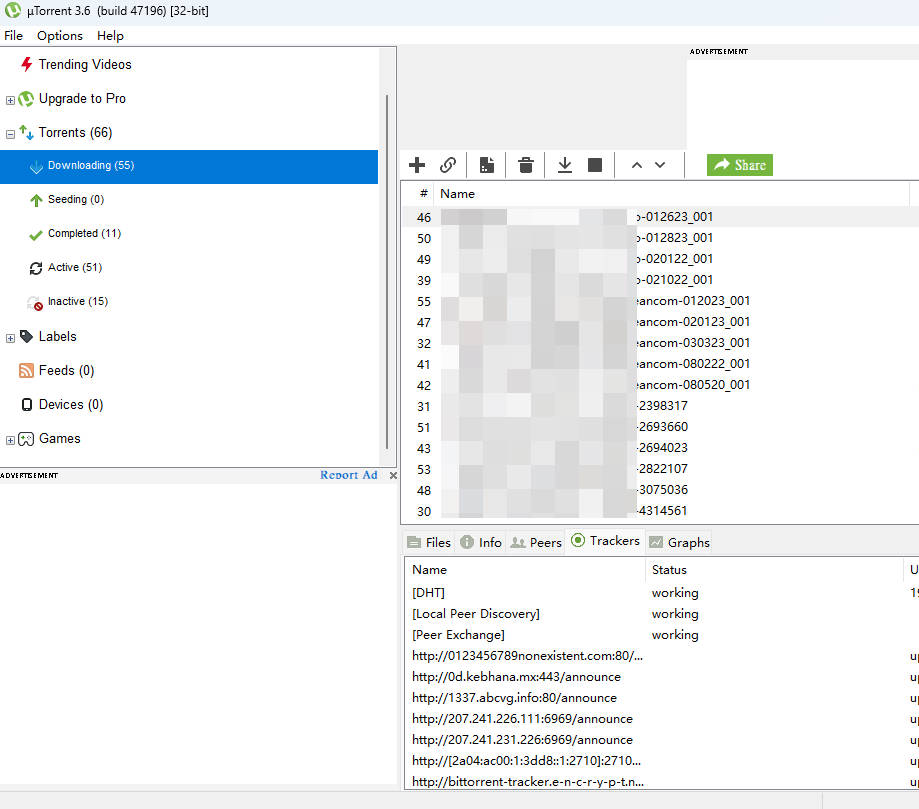
Task: Open the Graphs tab
Action: 679,542
